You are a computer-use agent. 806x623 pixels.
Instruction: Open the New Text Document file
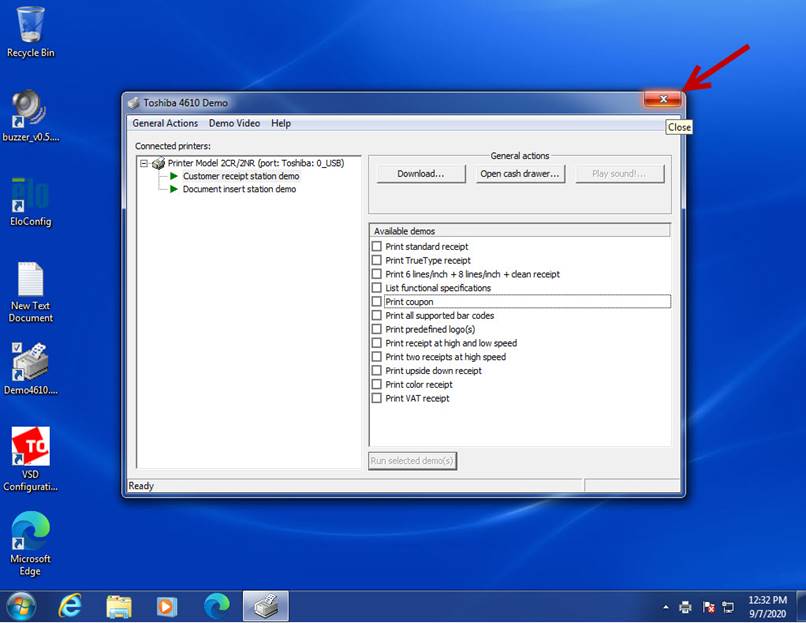(30, 281)
